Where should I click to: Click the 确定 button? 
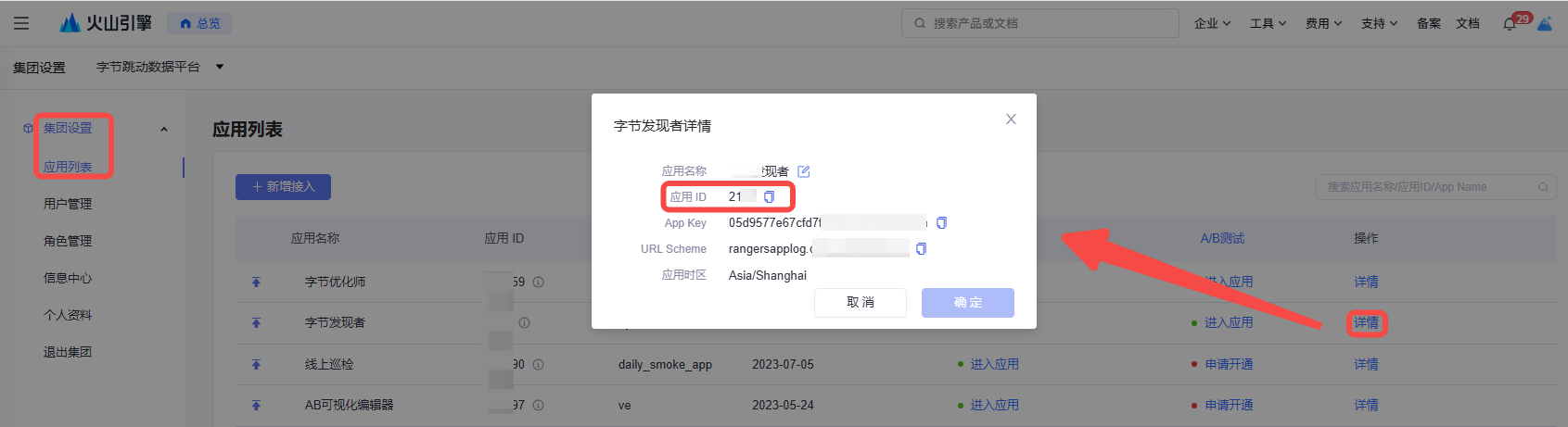(x=968, y=302)
